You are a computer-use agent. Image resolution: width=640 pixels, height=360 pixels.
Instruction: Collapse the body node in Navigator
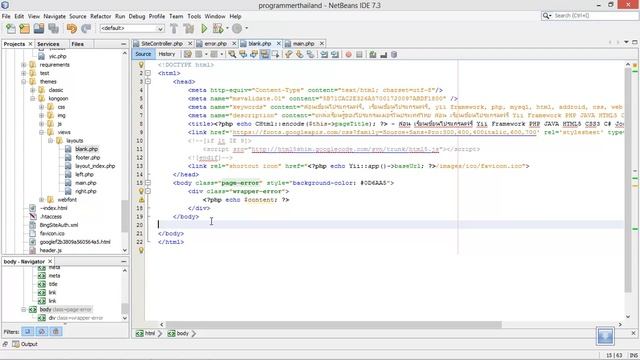pos(24,309)
